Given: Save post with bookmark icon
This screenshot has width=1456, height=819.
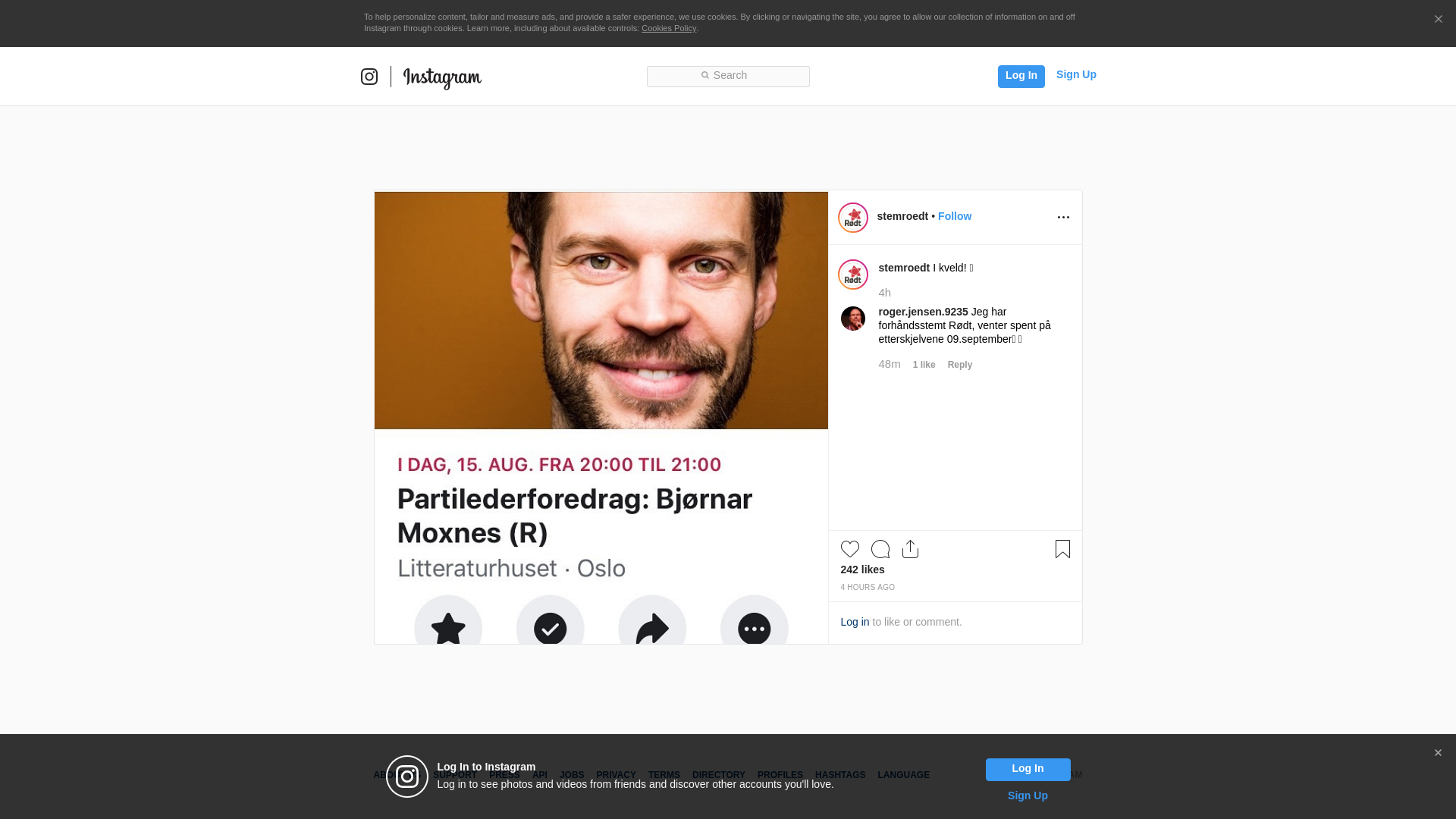Looking at the screenshot, I should (x=1062, y=549).
